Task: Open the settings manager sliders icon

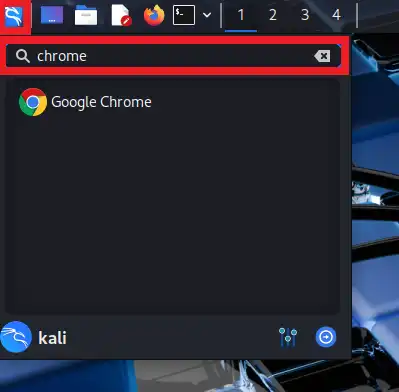Action: (288, 337)
